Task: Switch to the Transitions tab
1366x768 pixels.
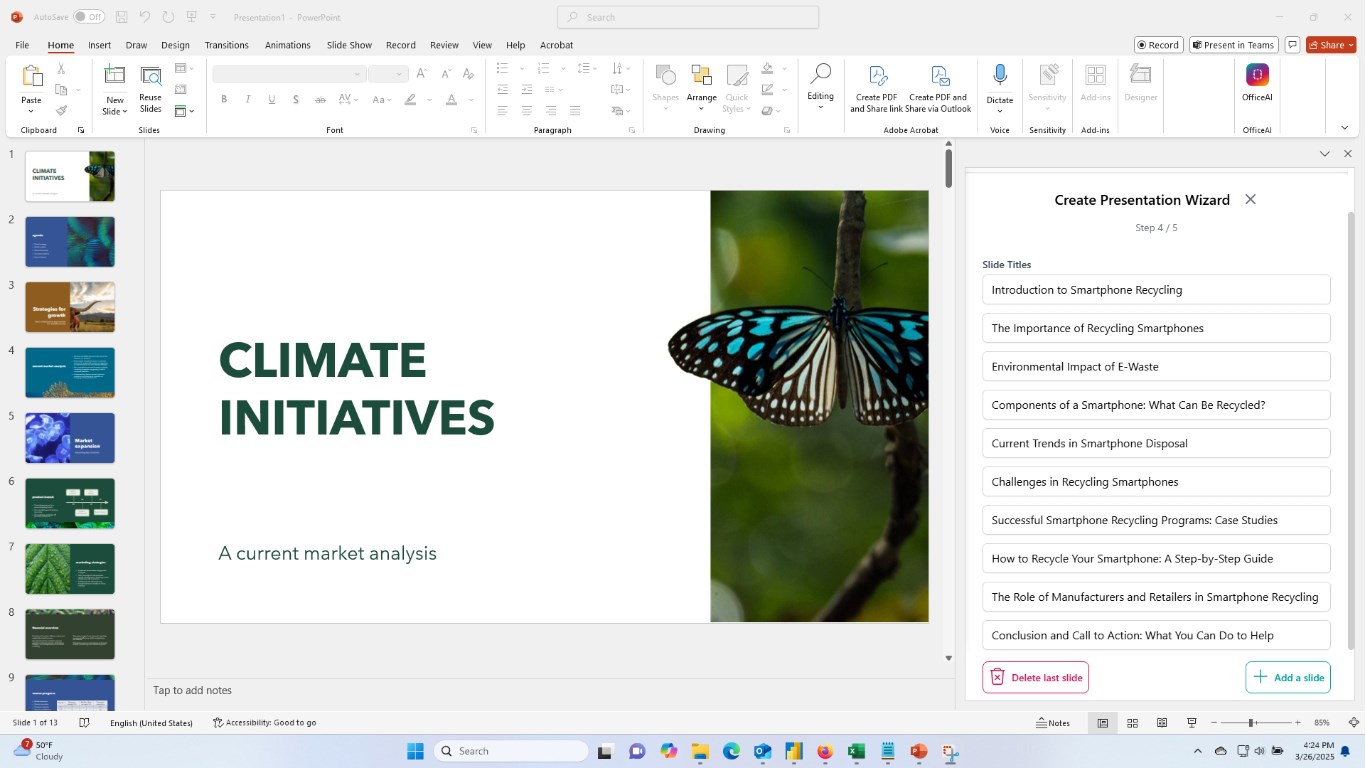Action: coord(226,45)
